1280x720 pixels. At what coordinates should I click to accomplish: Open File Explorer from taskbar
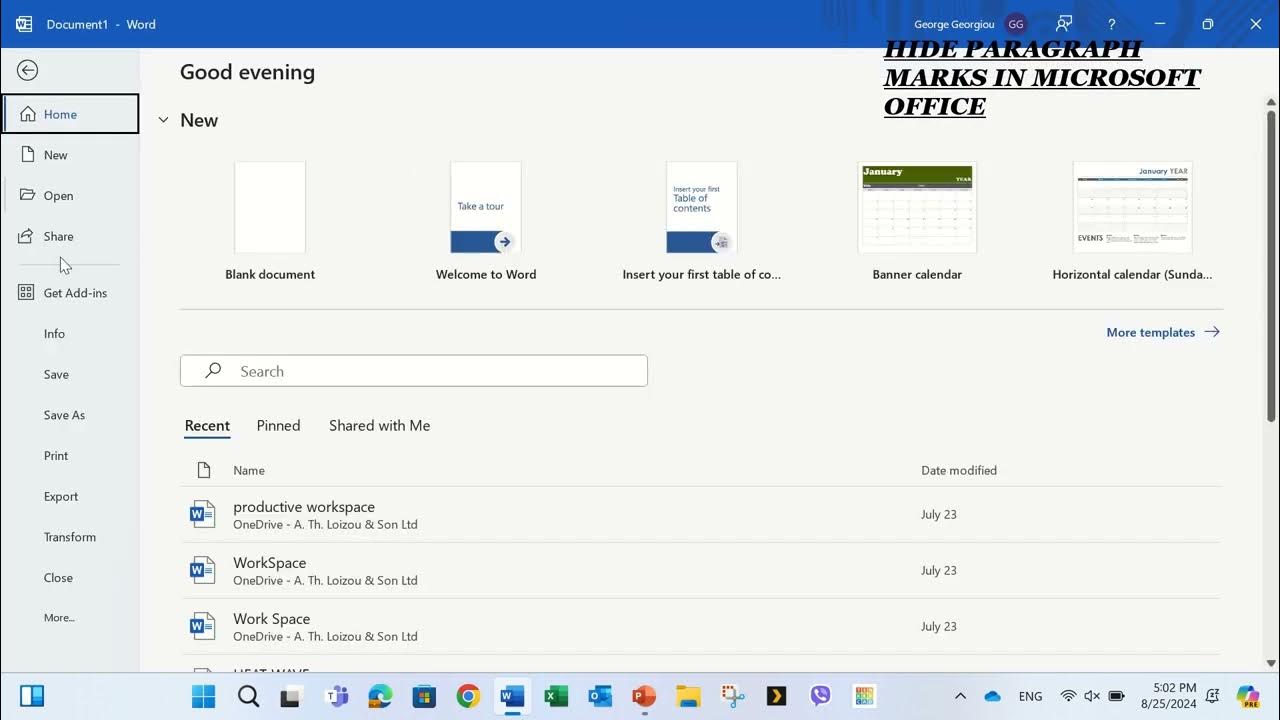tap(688, 696)
